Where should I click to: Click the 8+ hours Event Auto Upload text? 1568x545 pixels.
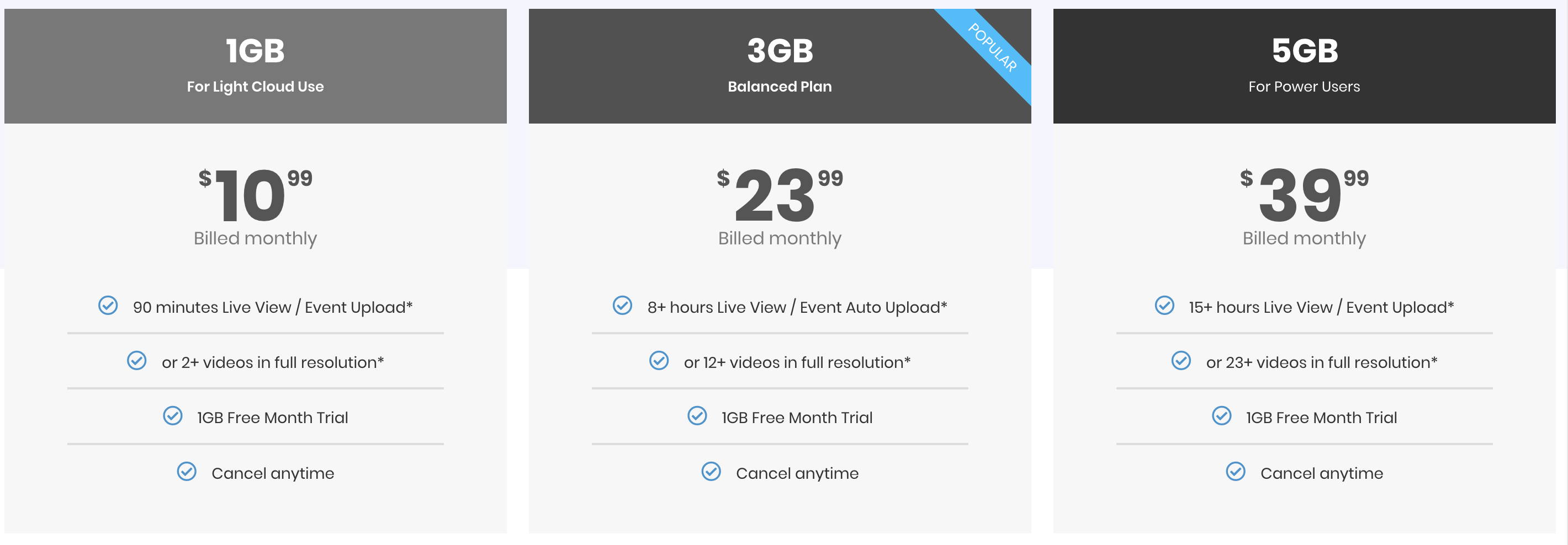tap(797, 308)
